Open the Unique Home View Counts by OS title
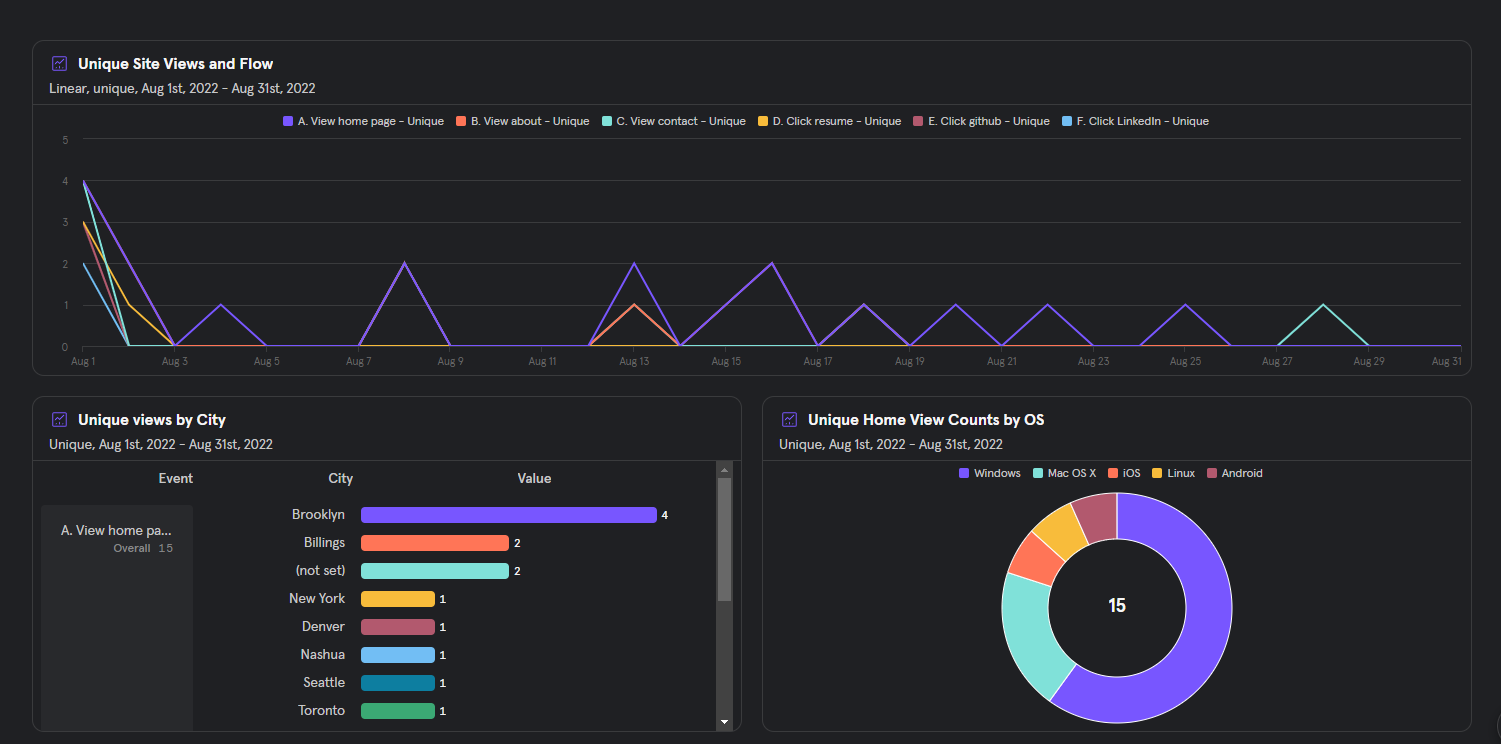 pos(926,420)
